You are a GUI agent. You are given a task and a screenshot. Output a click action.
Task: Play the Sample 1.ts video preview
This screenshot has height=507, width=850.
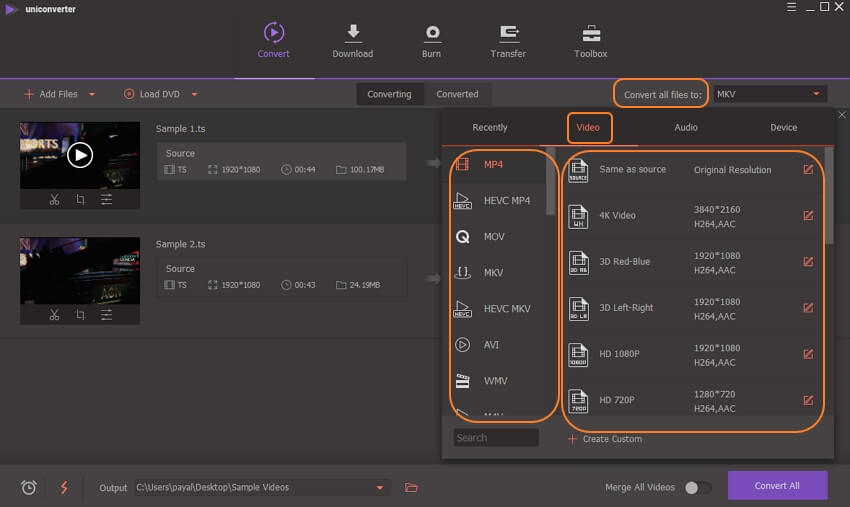(x=80, y=155)
